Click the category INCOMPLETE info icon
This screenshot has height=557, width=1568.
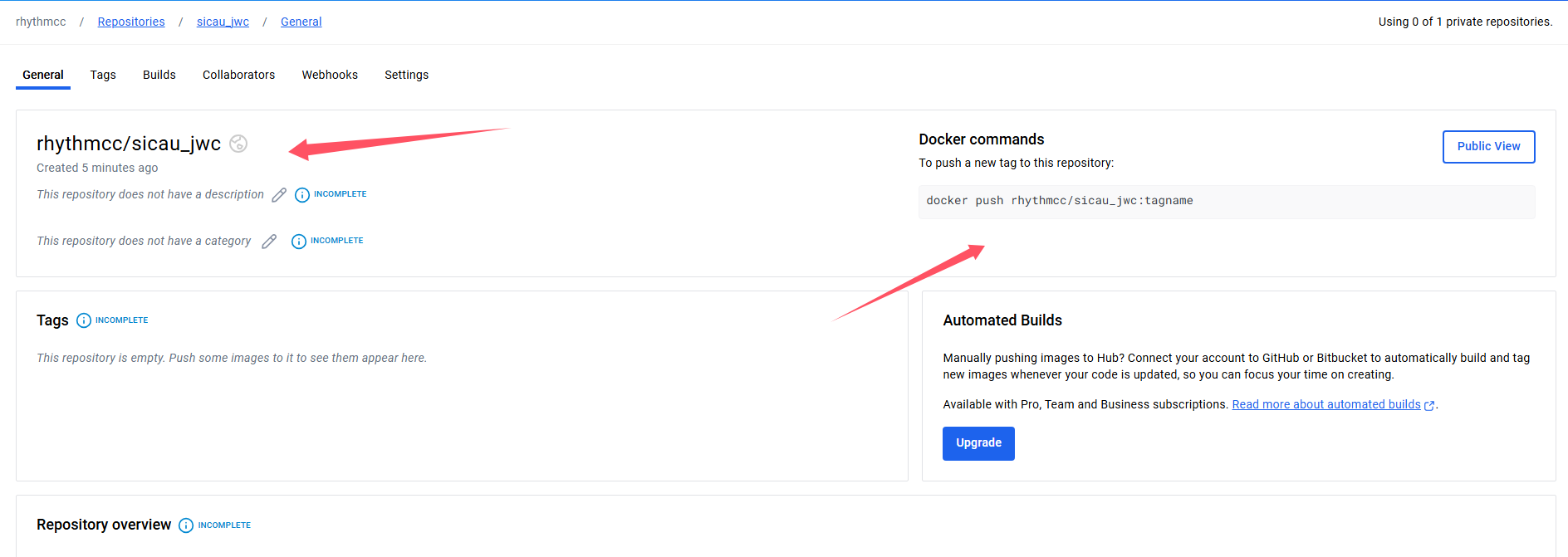click(x=299, y=242)
